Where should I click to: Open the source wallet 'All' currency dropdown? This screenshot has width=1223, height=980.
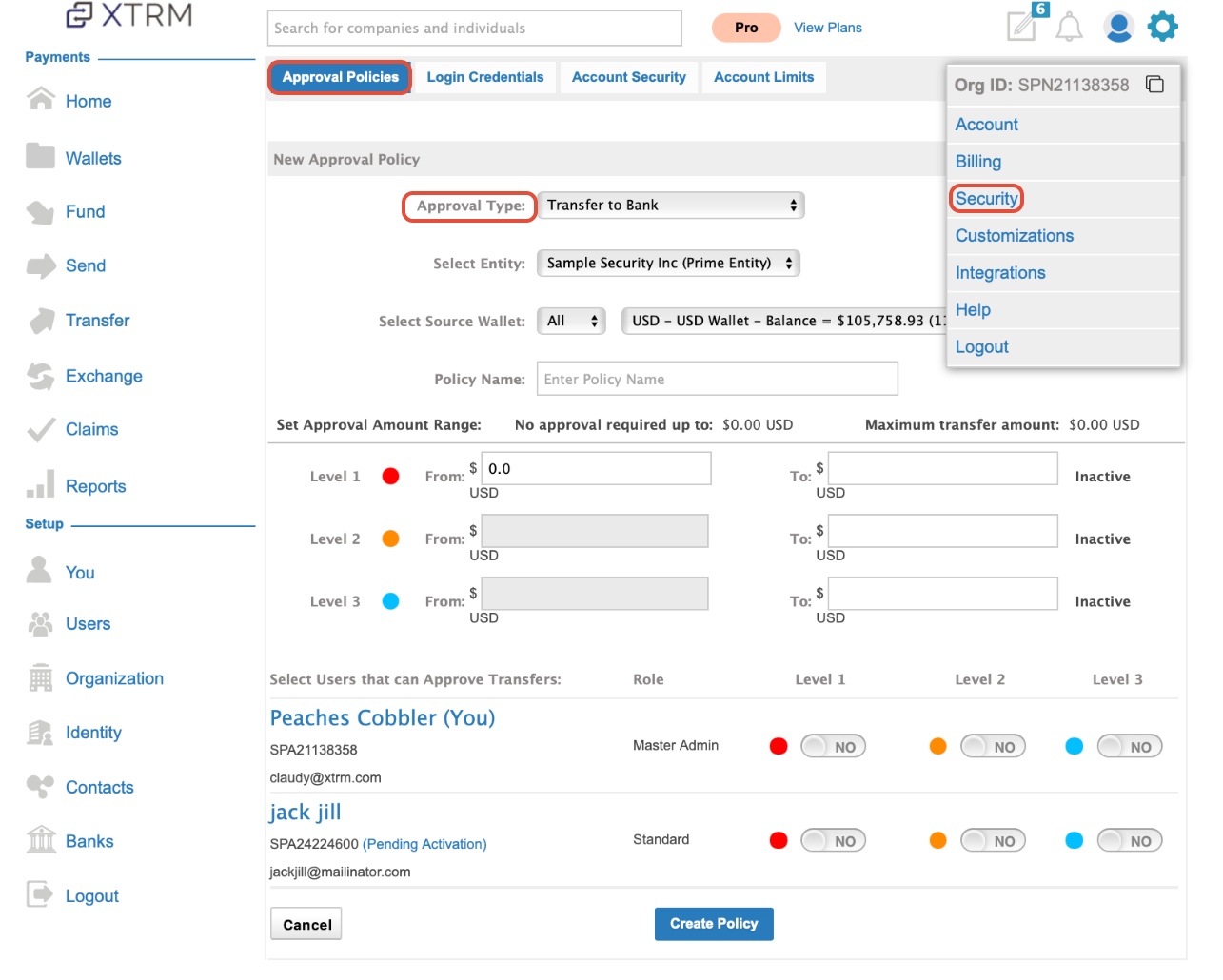point(571,322)
